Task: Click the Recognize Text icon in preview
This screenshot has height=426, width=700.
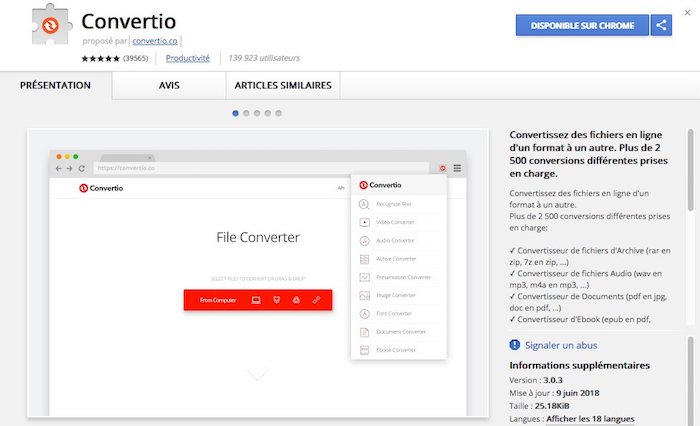Action: 364,204
